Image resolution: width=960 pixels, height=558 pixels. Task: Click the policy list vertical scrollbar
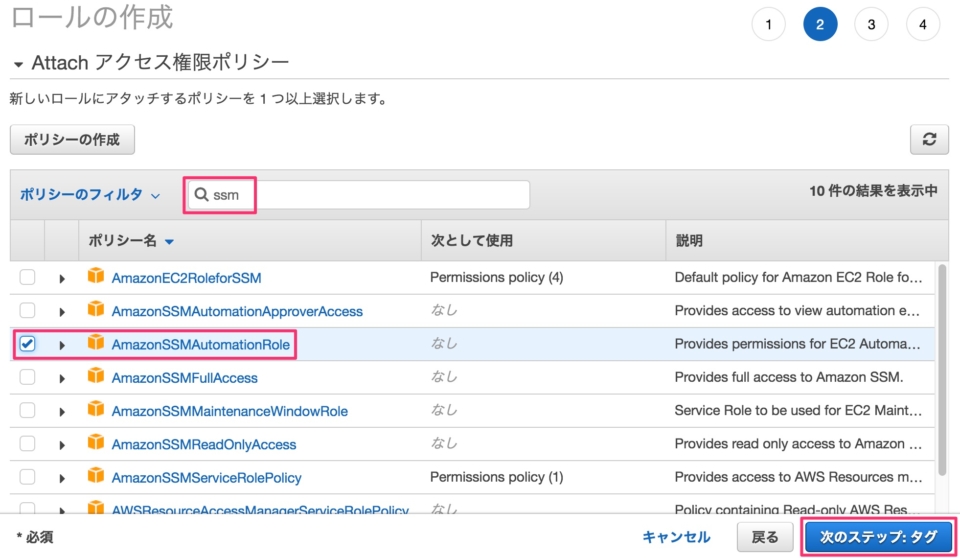(942, 369)
